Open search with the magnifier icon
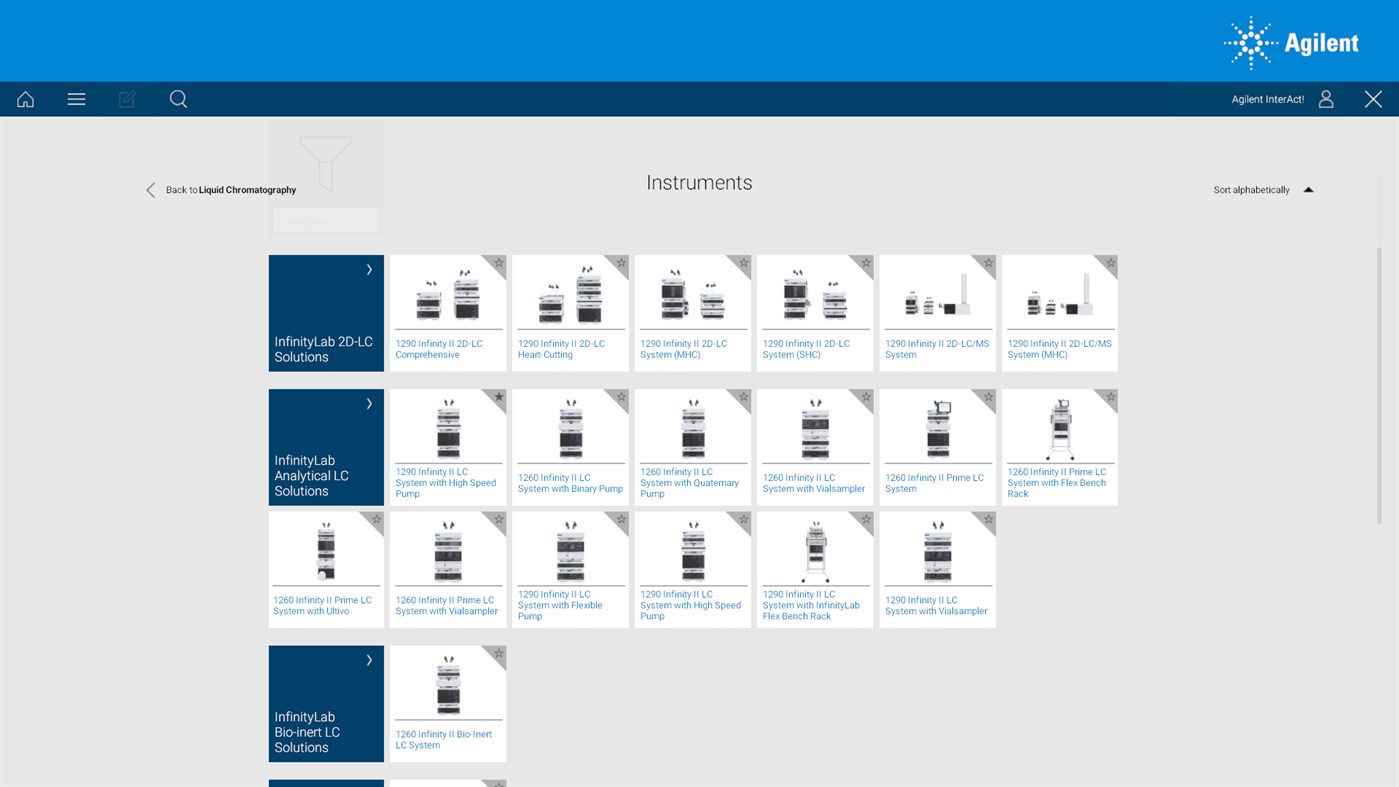This screenshot has height=787, width=1399. click(x=178, y=99)
